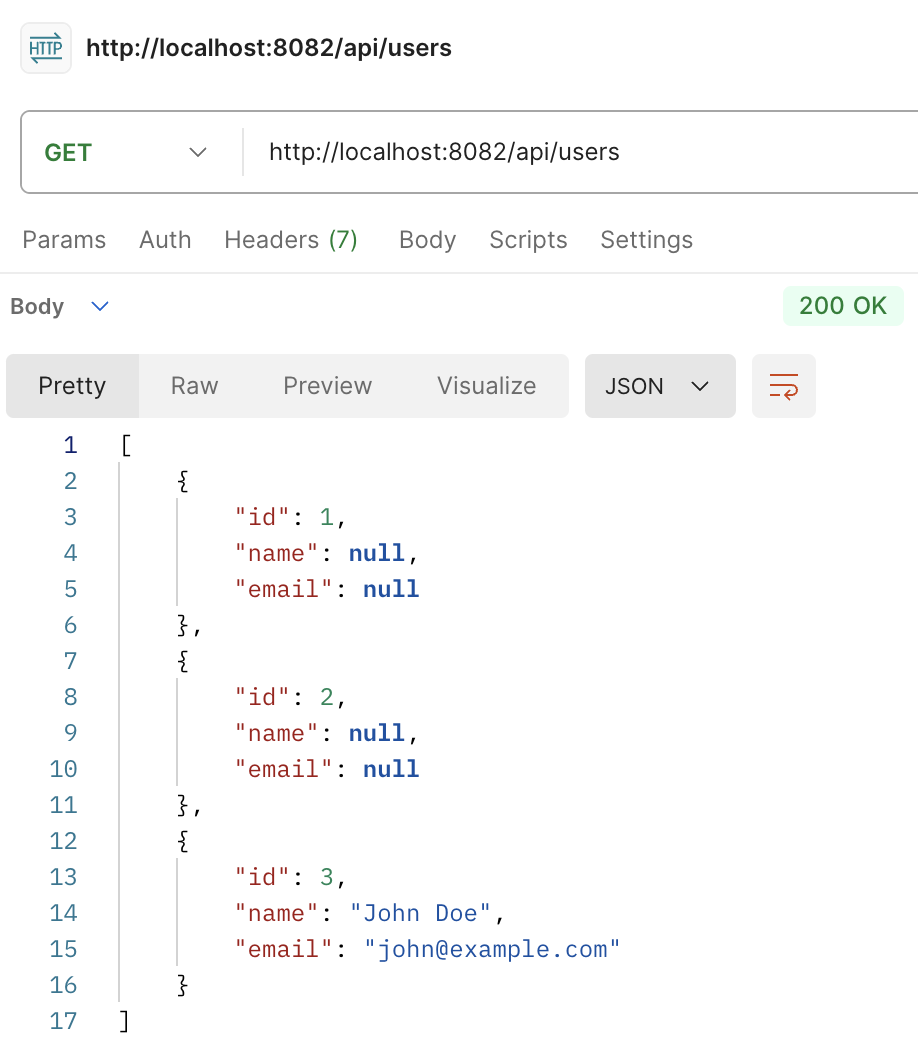The image size is (918, 1040).
Task: Collapse the JSON object starting at line 7
Action: tap(180, 661)
